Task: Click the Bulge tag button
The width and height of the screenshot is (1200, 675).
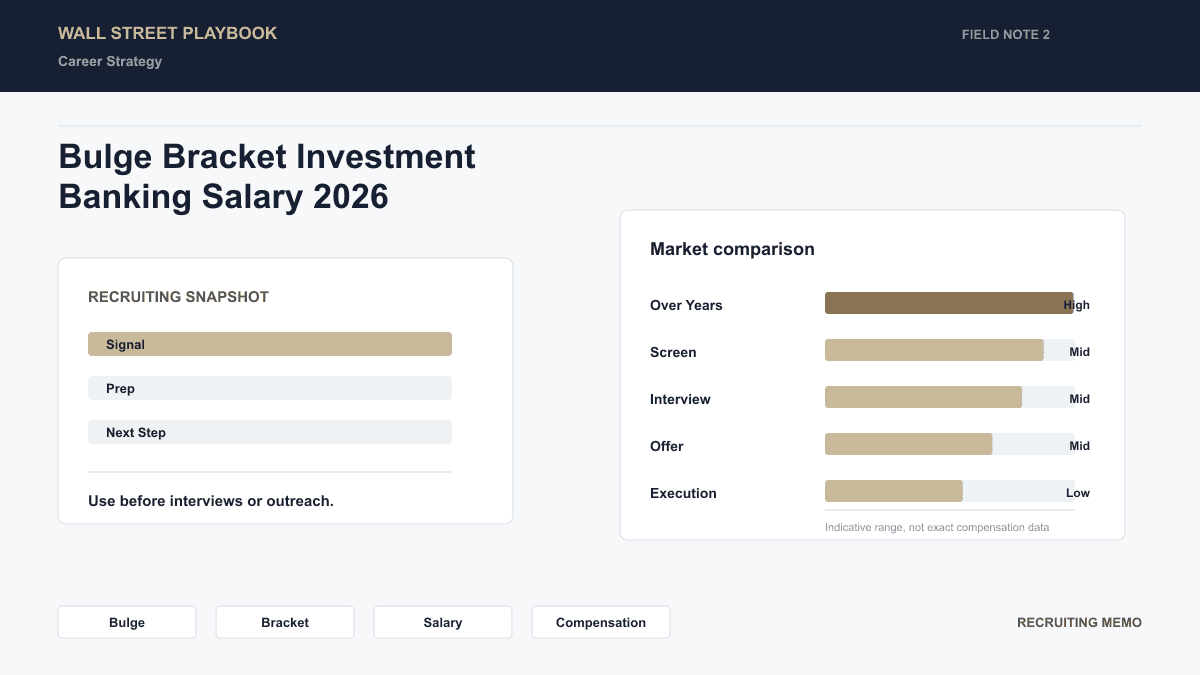Action: coord(127,622)
